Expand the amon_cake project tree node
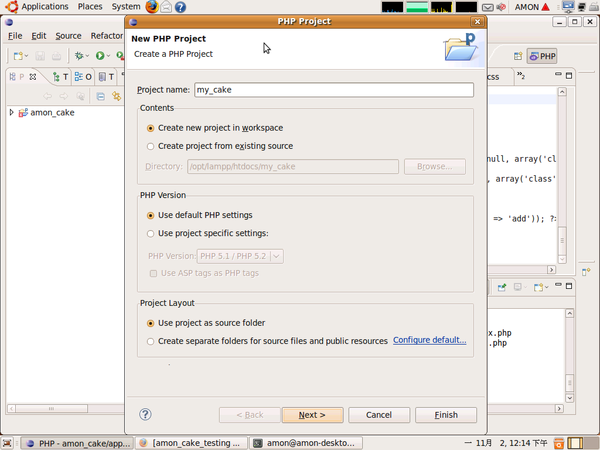The width and height of the screenshot is (600, 450). click(x=11, y=112)
